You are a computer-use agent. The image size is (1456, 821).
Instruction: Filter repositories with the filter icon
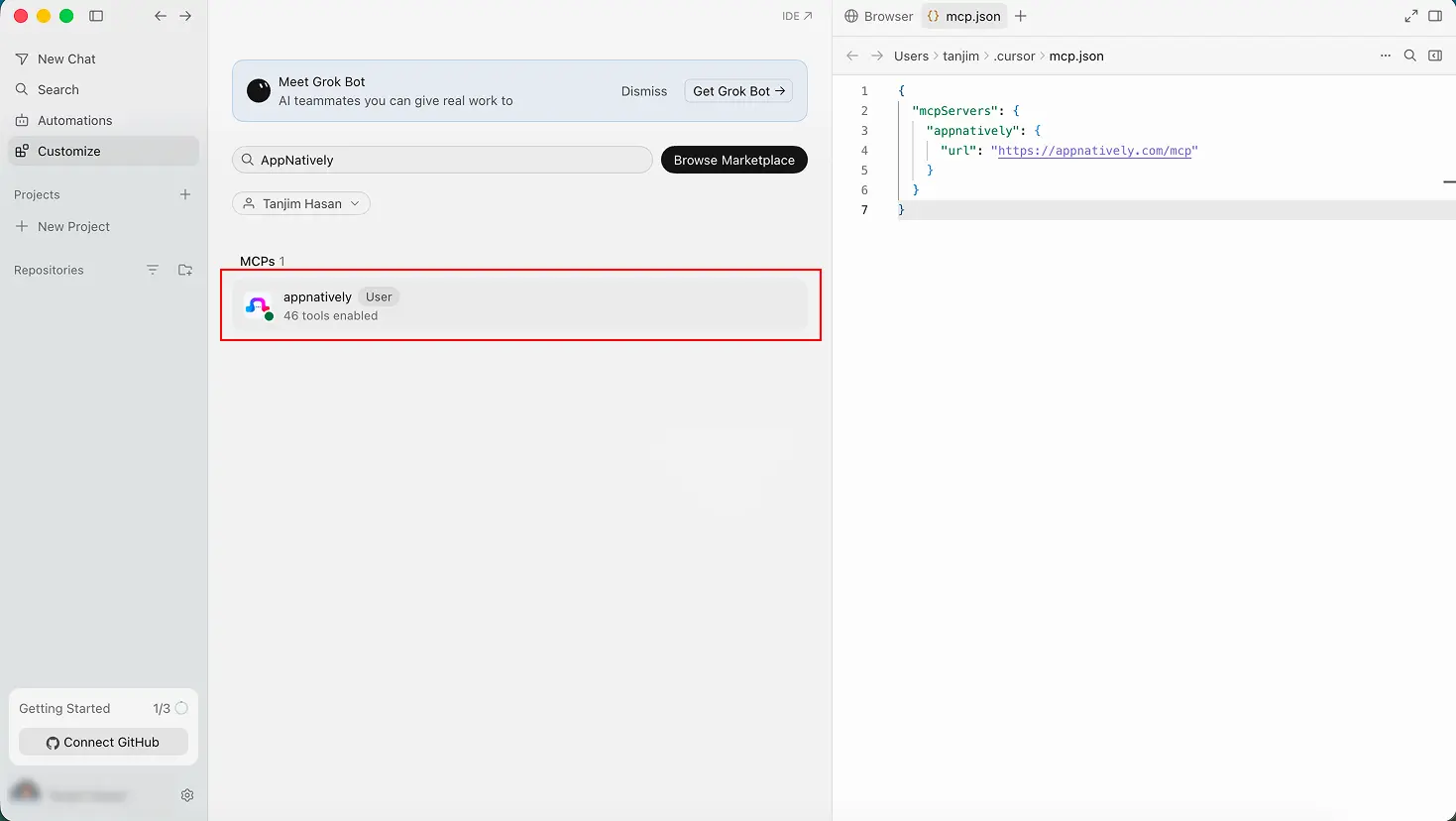tap(153, 270)
